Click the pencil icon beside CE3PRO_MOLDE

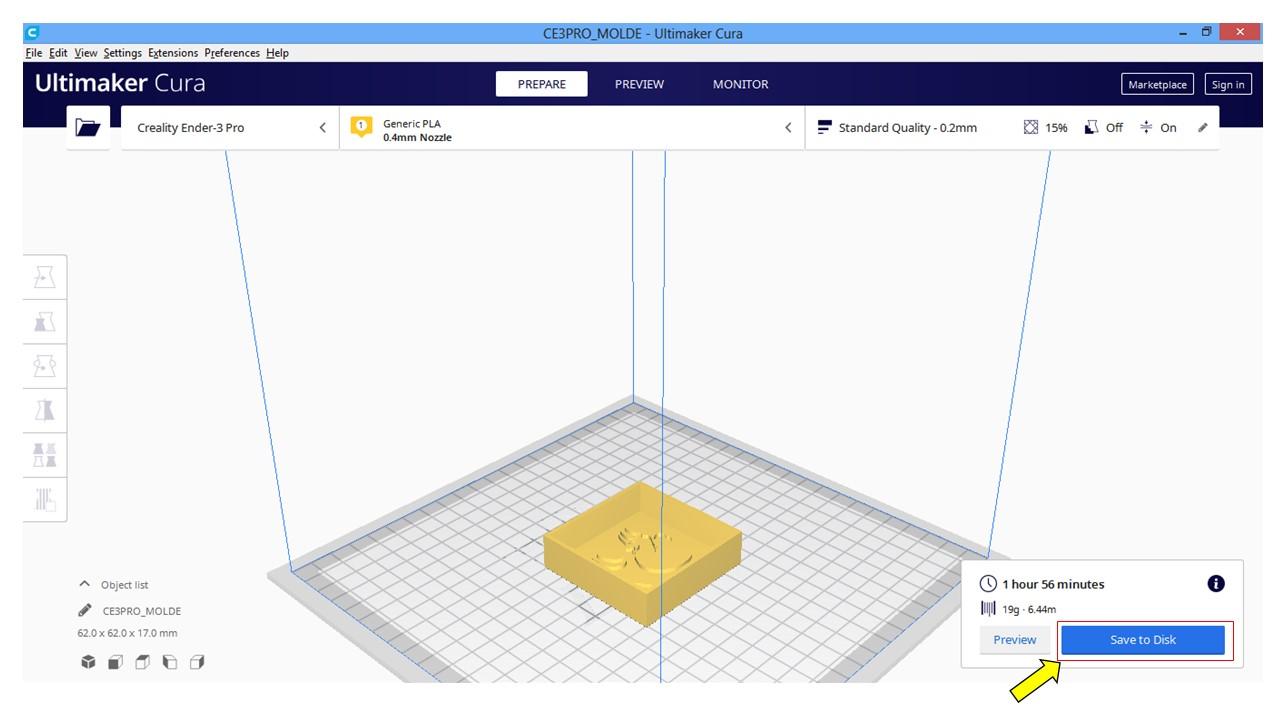(x=85, y=611)
